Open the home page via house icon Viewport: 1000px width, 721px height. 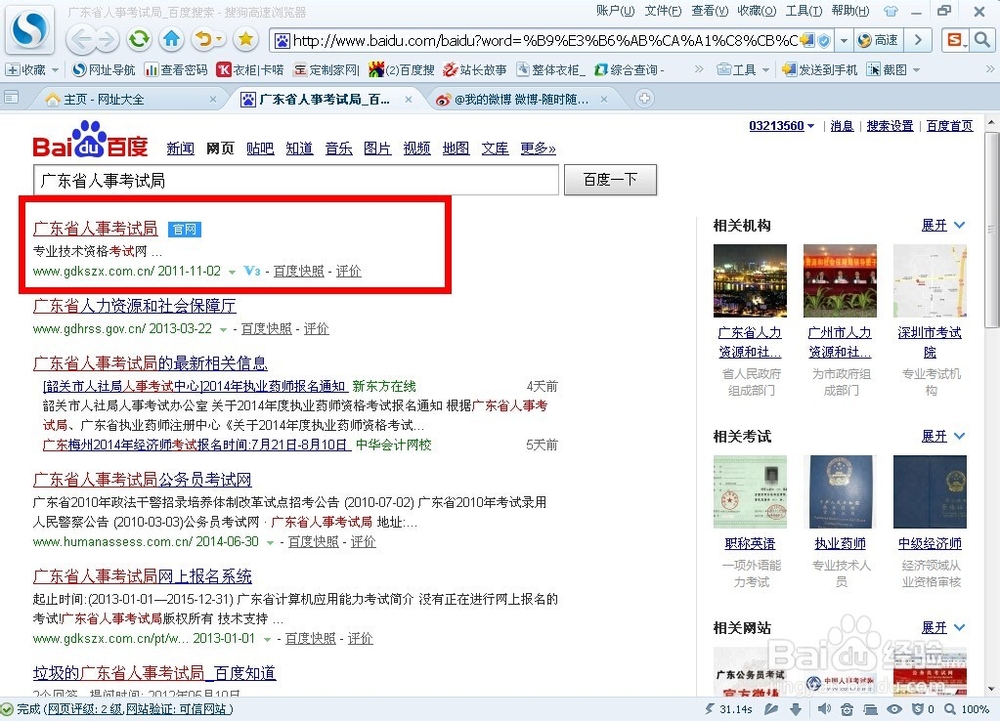pyautogui.click(x=171, y=40)
